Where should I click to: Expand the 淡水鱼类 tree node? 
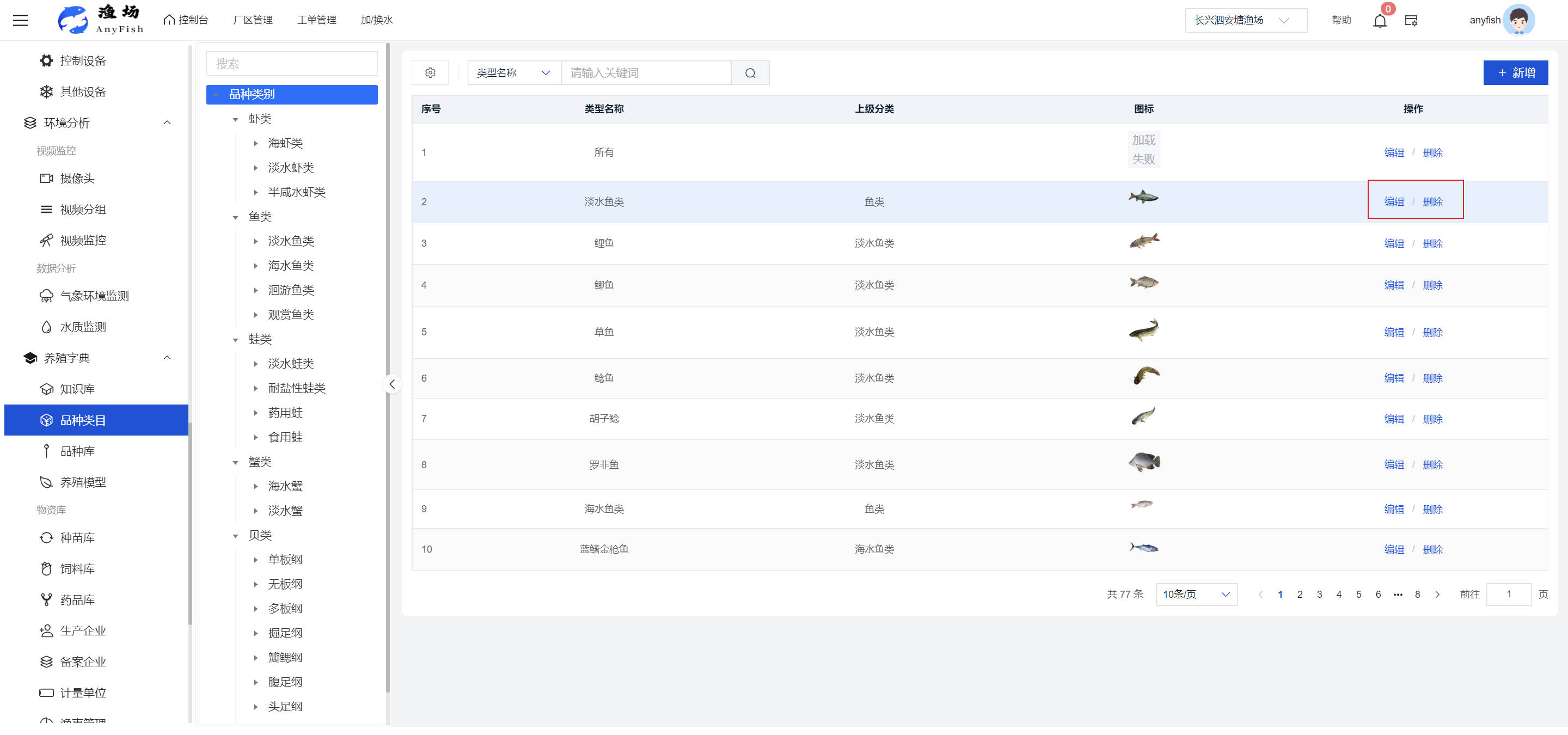click(x=256, y=242)
